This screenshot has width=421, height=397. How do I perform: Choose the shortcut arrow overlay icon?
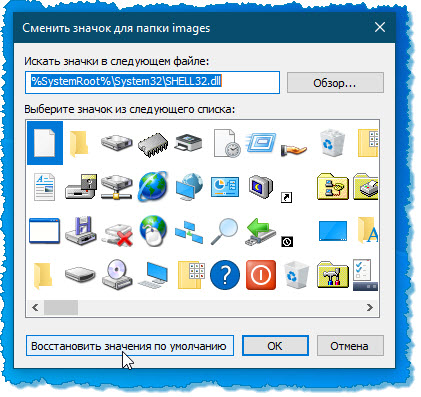(x=287, y=197)
